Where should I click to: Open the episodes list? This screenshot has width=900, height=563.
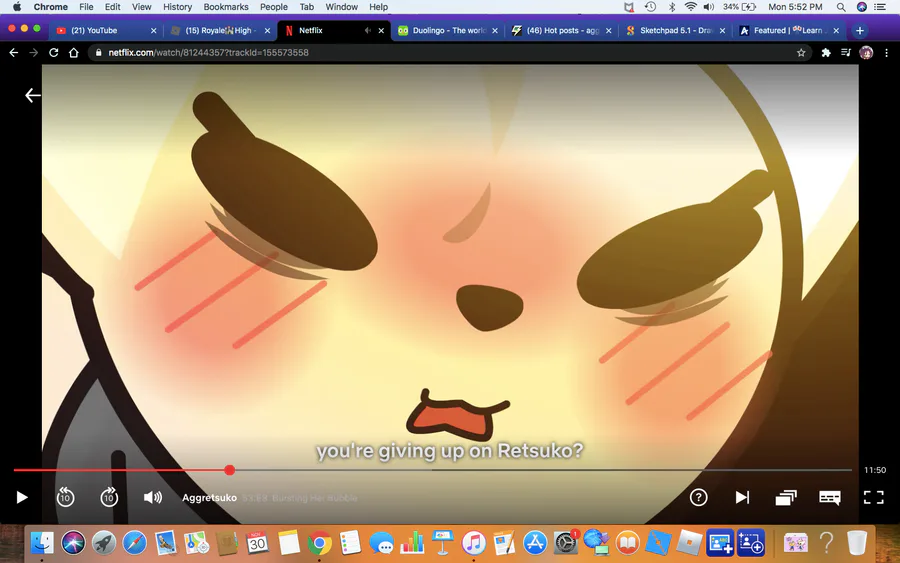pyautogui.click(x=786, y=497)
